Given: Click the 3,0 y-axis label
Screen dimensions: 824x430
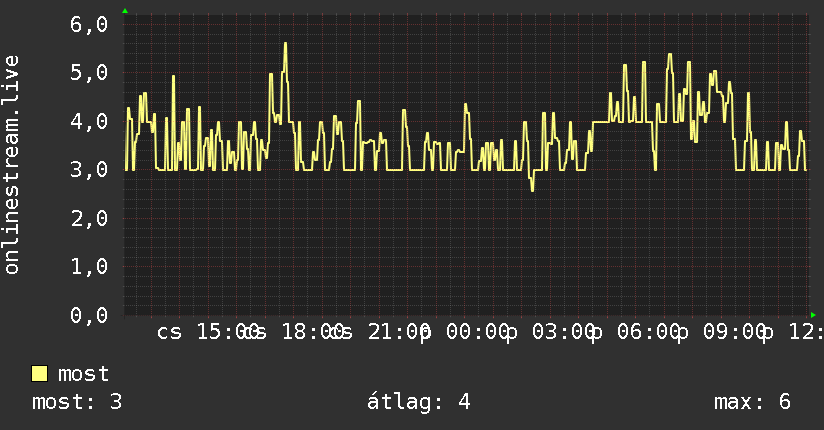Looking at the screenshot, I should [x=89, y=169].
